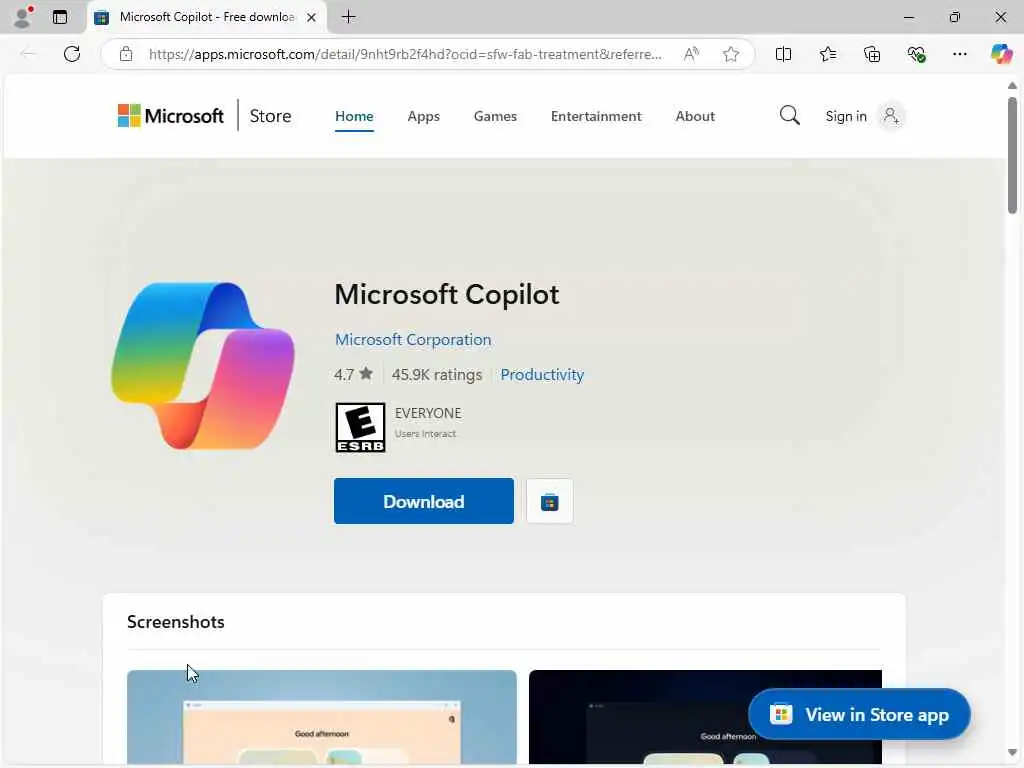Click the address bar URL
The image size is (1024, 768).
(x=405, y=54)
